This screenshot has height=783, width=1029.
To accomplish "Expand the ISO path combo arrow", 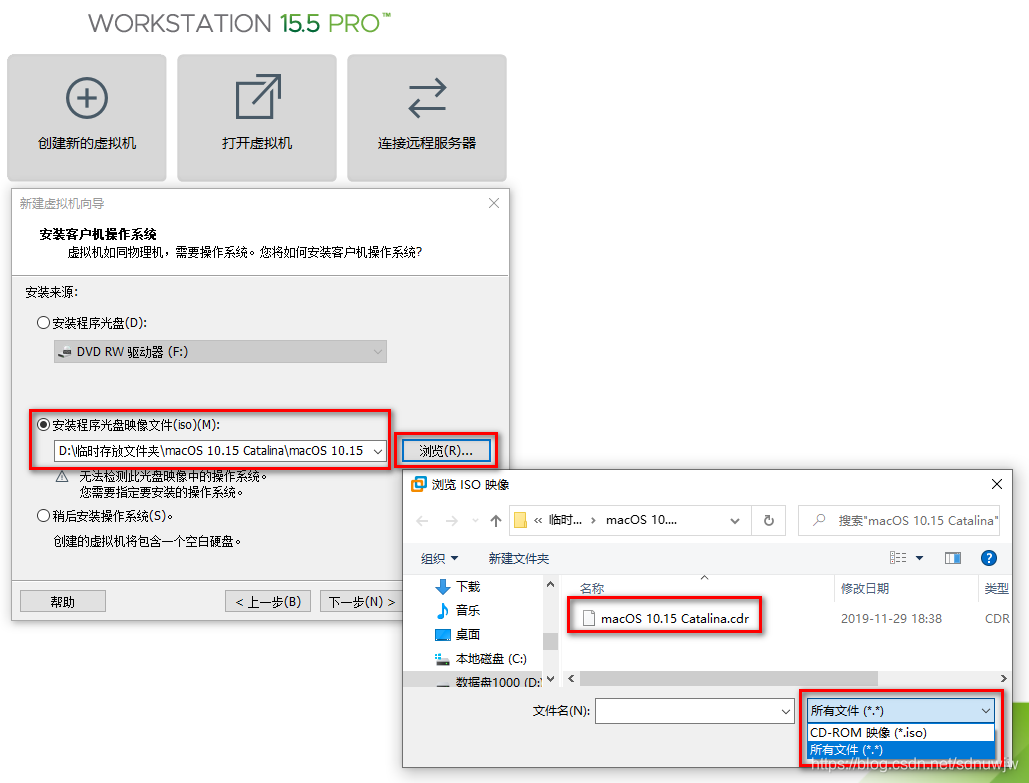I will 378,451.
